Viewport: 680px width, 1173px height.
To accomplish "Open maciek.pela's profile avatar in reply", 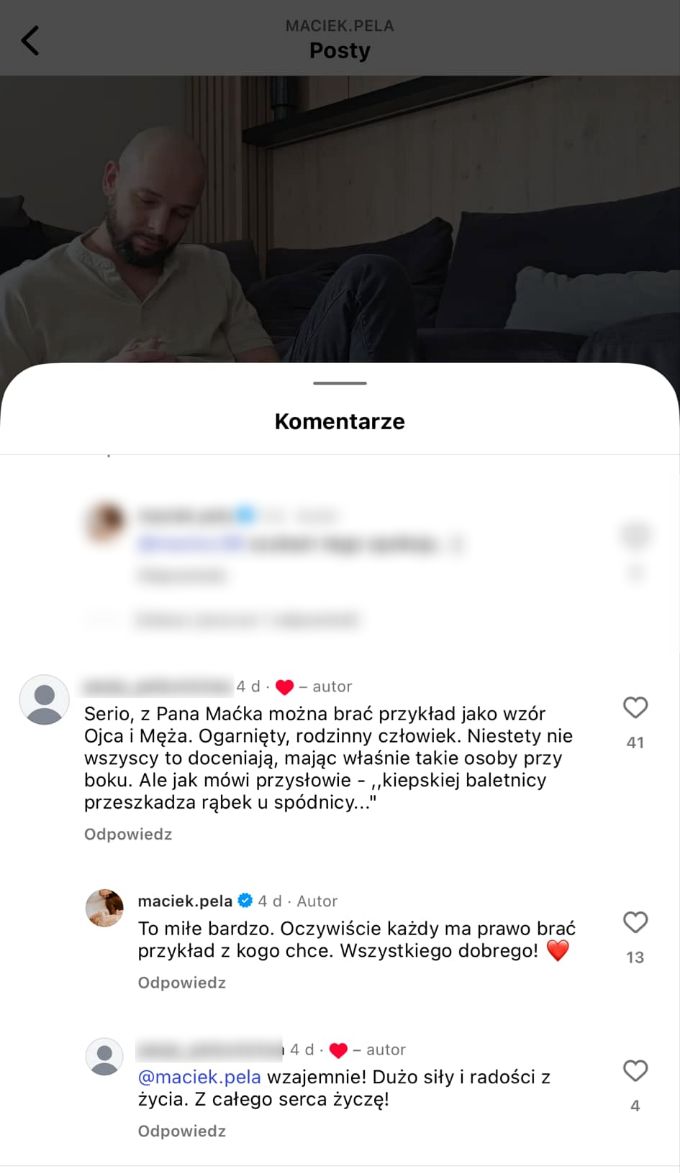I will point(105,908).
